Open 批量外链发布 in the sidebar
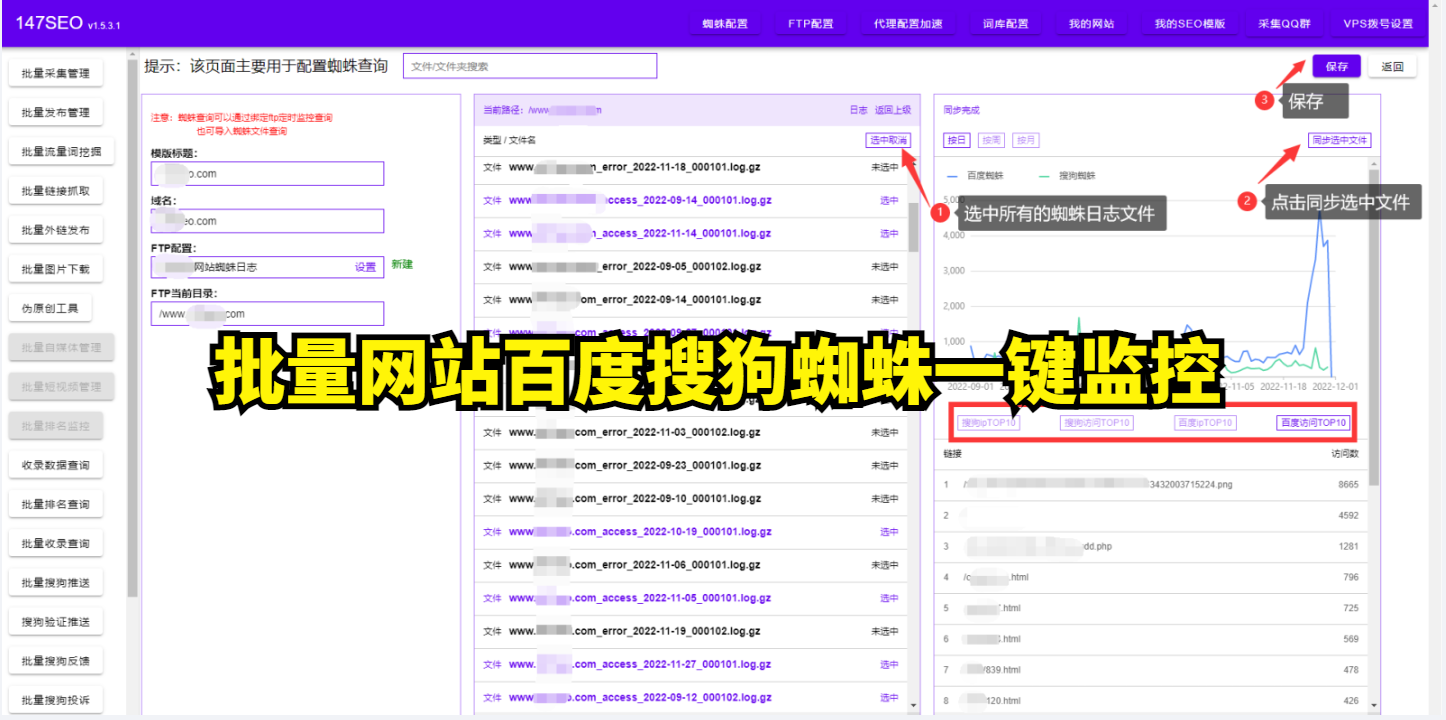1446x720 pixels. (x=55, y=230)
